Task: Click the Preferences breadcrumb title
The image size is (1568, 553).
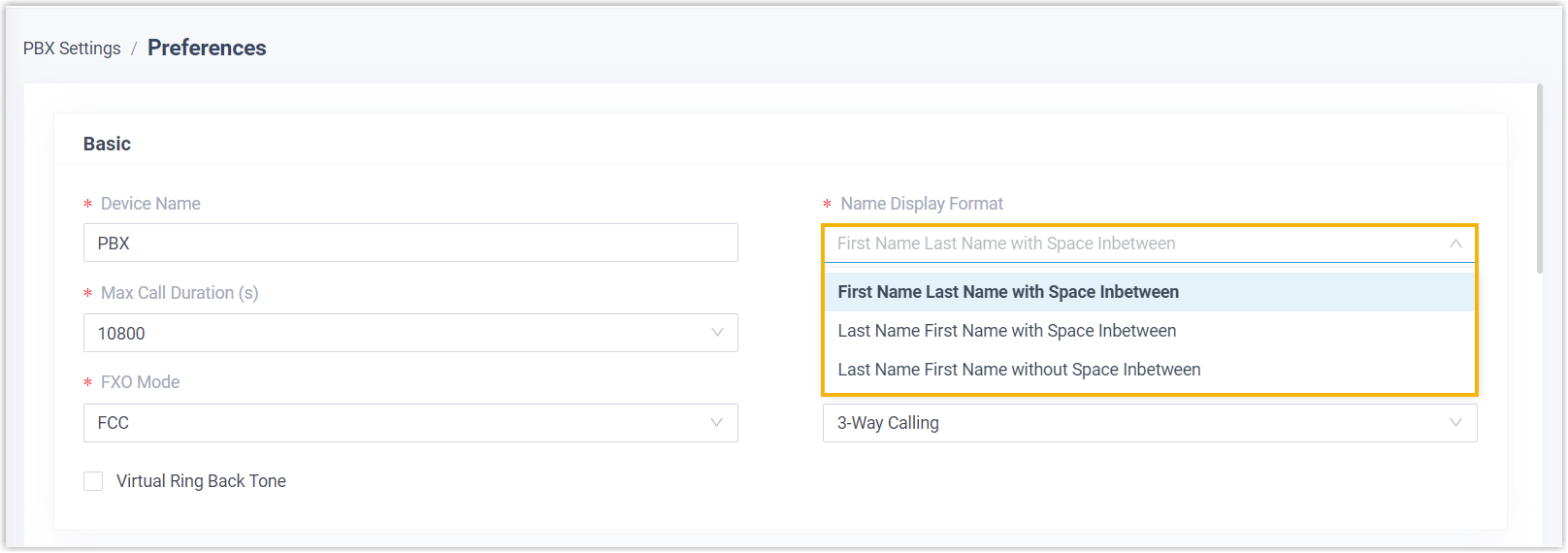Action: point(207,48)
